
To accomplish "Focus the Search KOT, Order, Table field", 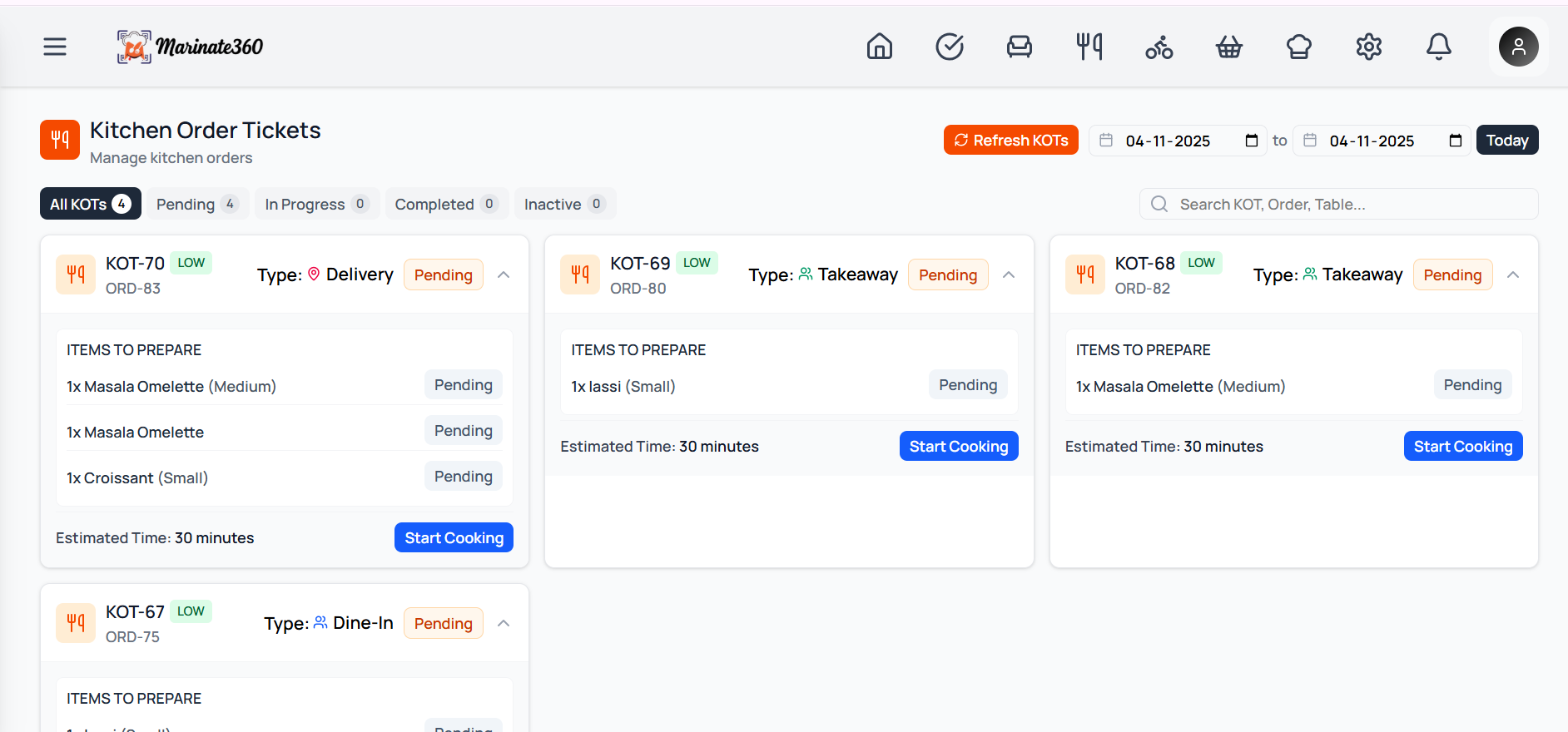I will tap(1348, 204).
